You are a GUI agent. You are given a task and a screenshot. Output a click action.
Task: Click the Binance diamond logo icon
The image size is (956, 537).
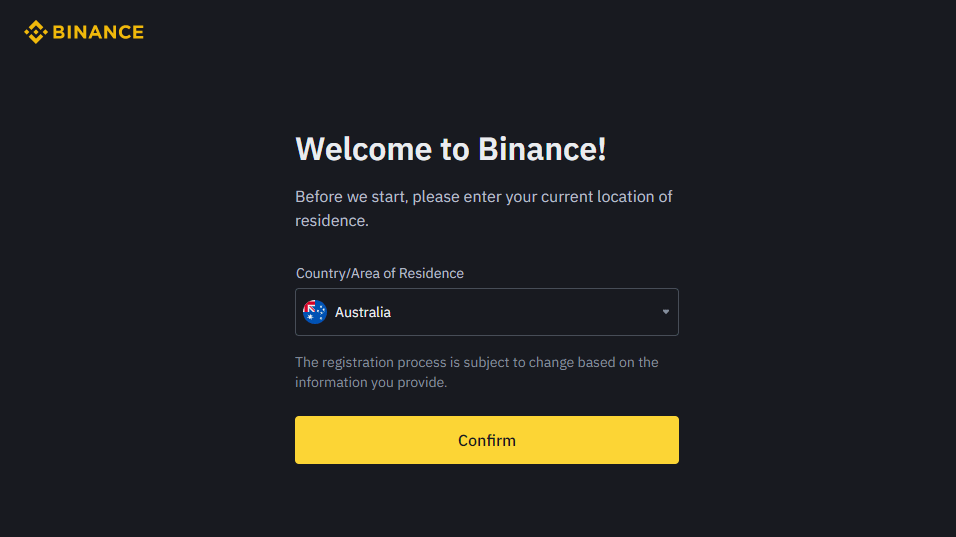(35, 32)
